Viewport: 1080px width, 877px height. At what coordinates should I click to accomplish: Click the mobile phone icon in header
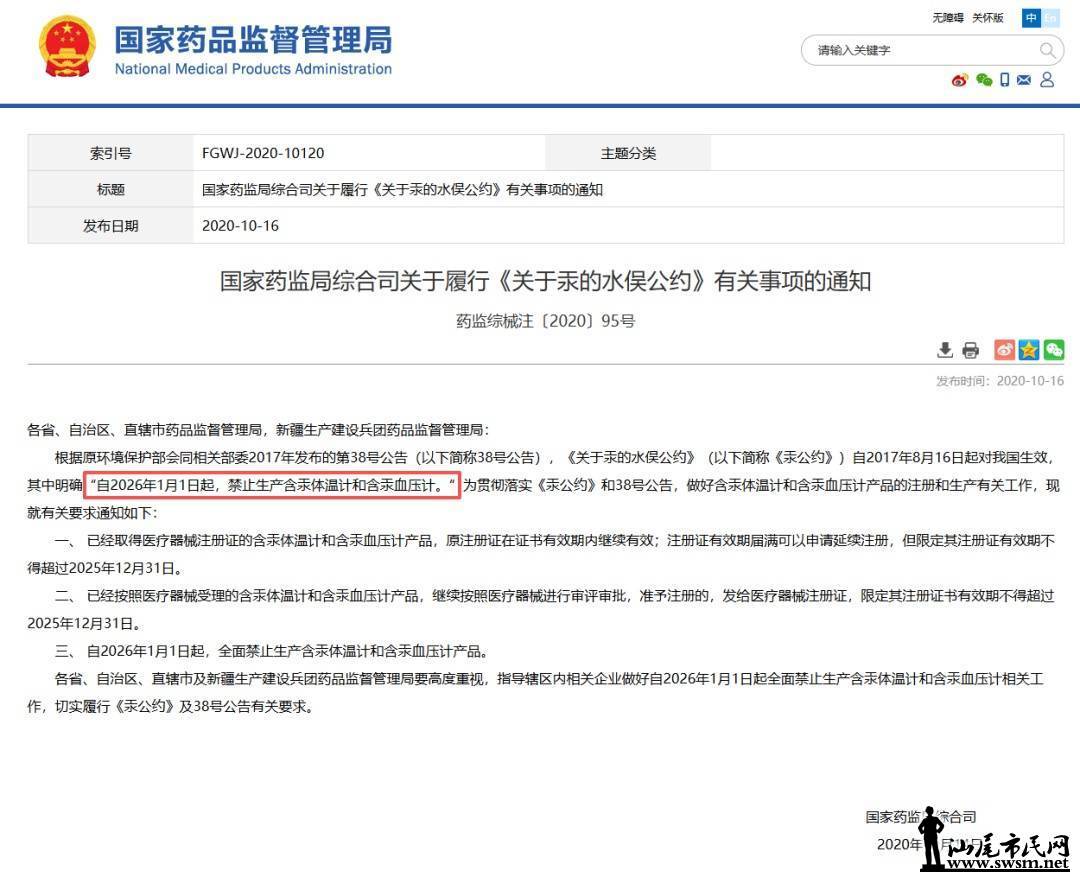(1005, 80)
